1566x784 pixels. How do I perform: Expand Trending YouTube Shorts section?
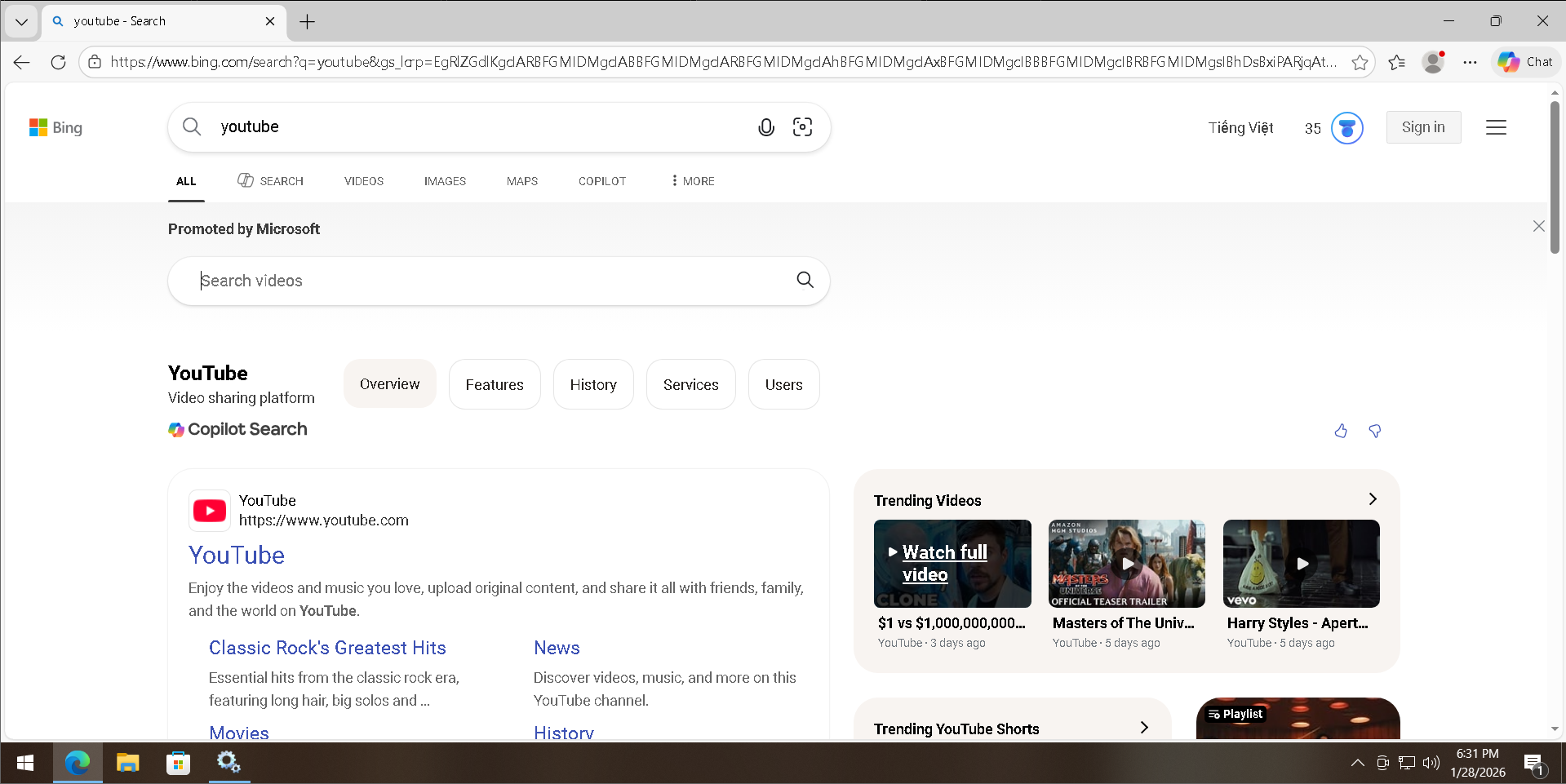coord(1143,728)
